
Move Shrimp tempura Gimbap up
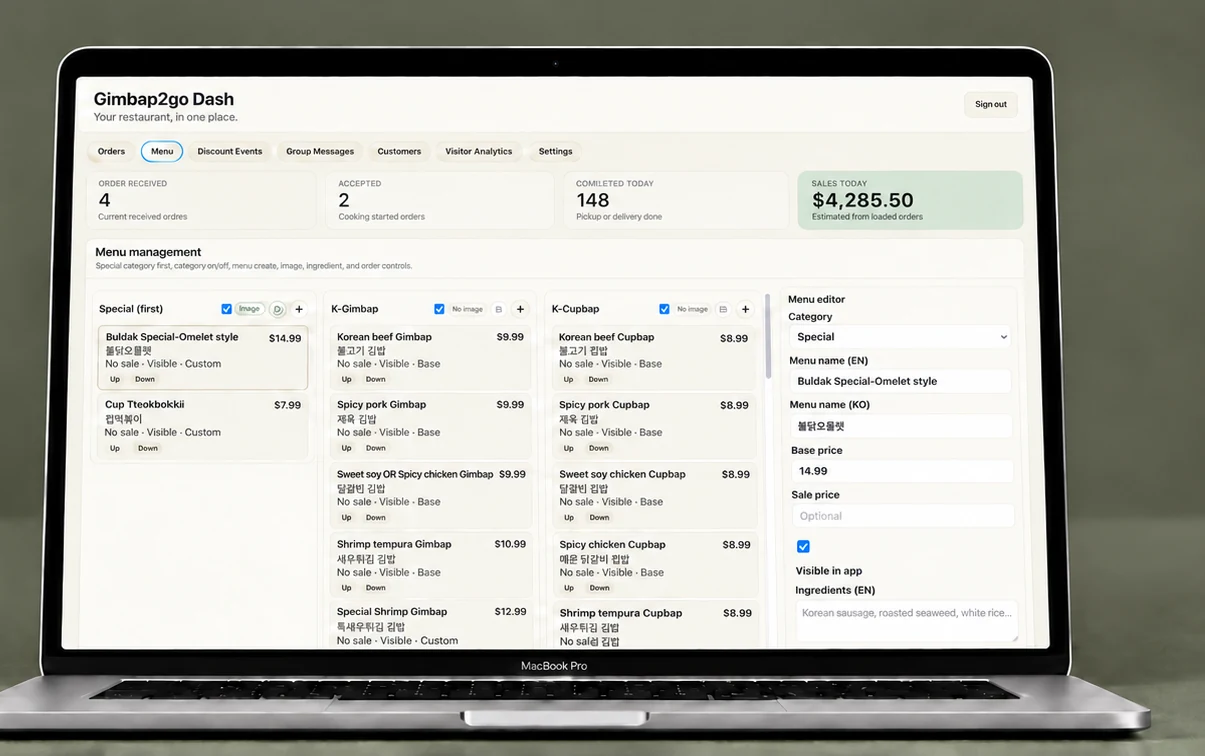coord(346,587)
